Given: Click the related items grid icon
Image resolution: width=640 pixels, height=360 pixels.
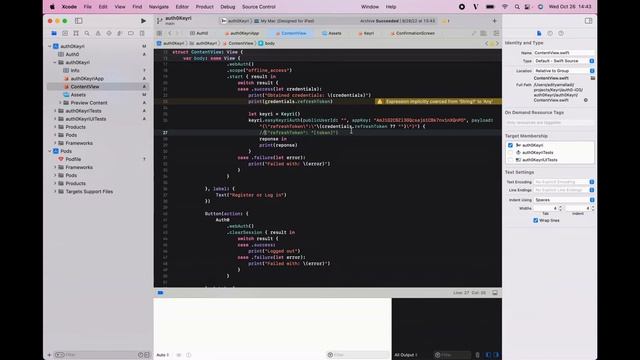Looking at the screenshot, I should point(159,33).
